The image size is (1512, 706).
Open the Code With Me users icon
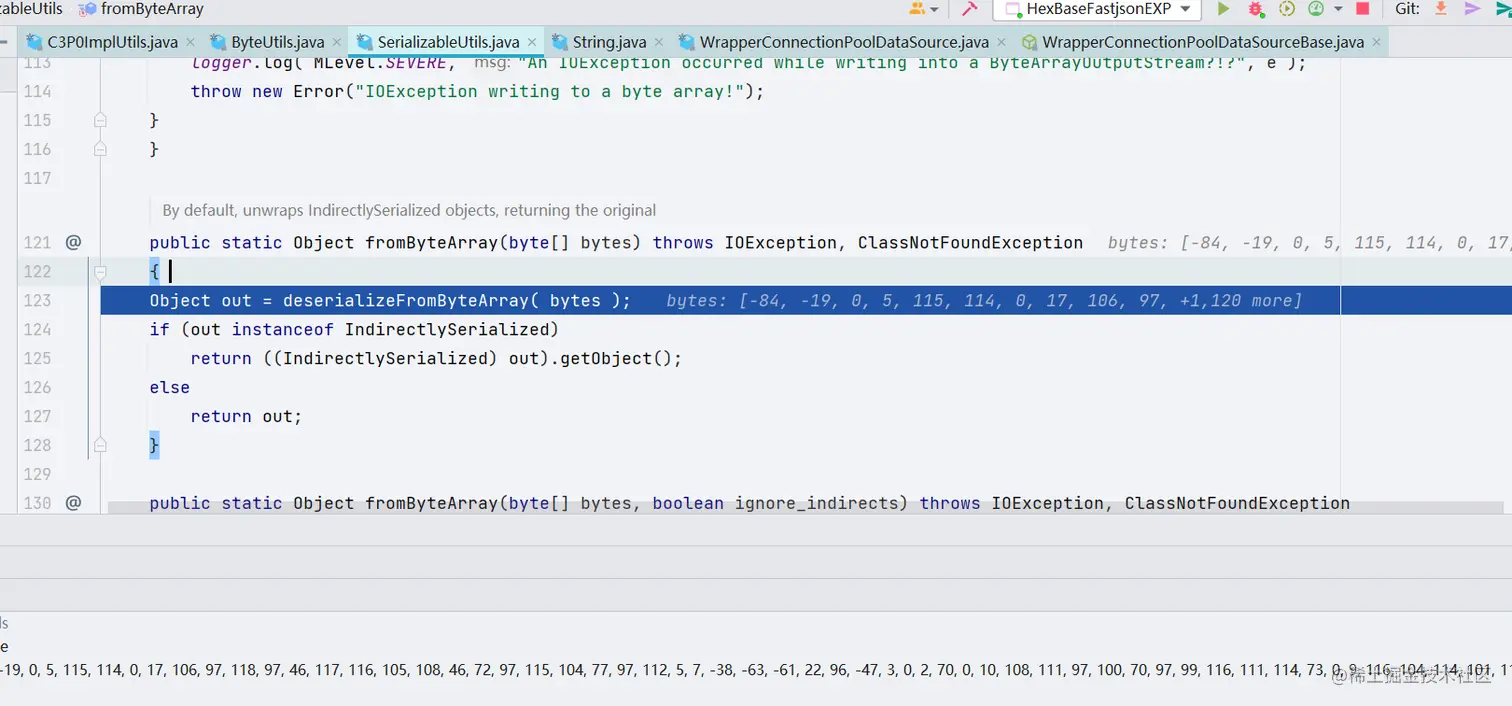(x=924, y=9)
